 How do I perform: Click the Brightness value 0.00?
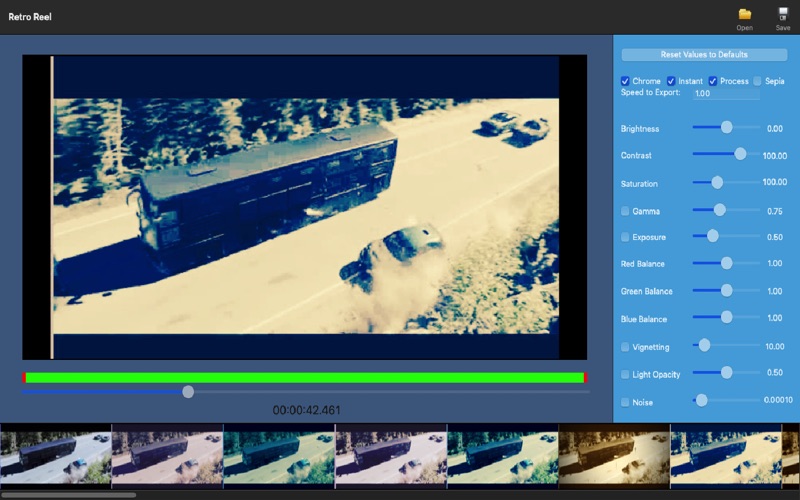tap(774, 129)
